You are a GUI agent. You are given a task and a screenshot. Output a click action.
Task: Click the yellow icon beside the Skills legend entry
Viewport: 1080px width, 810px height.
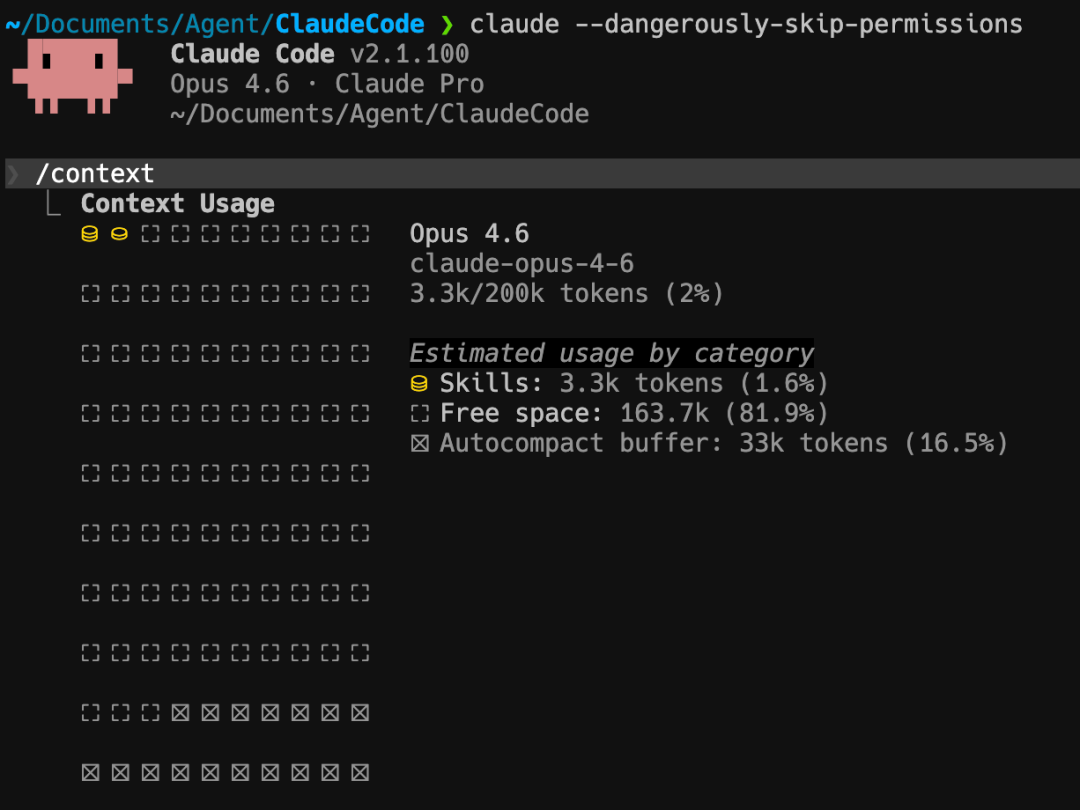pyautogui.click(x=420, y=384)
